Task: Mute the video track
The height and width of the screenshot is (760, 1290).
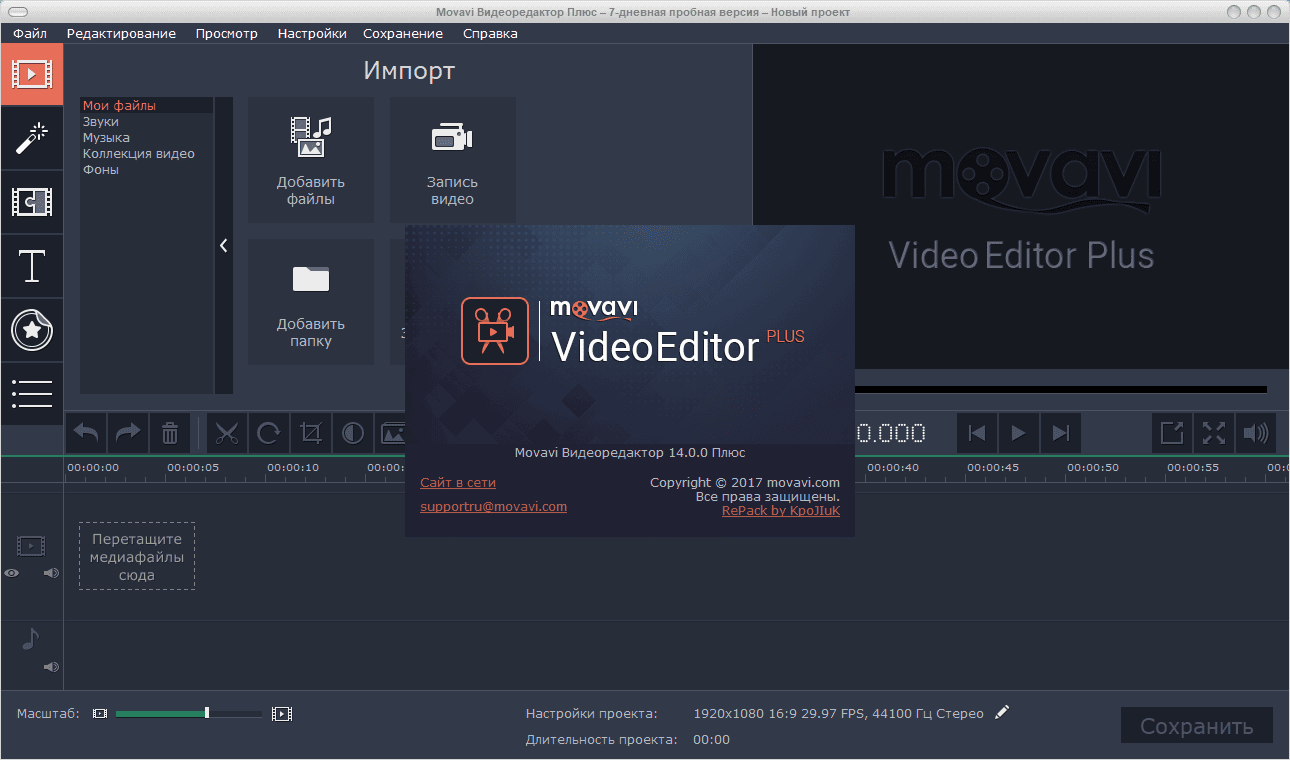Action: [51, 573]
